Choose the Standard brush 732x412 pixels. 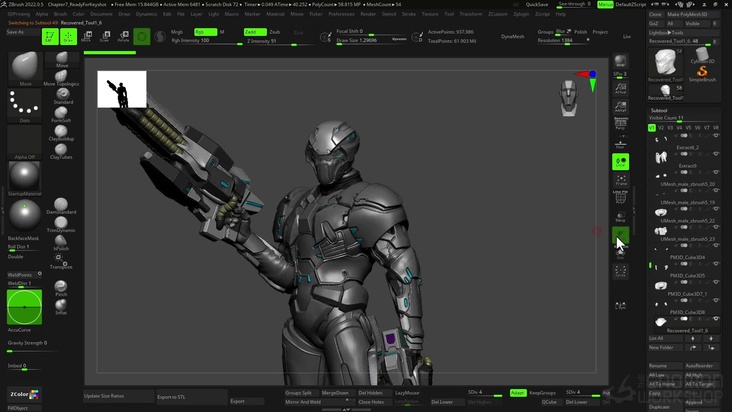[x=61, y=96]
